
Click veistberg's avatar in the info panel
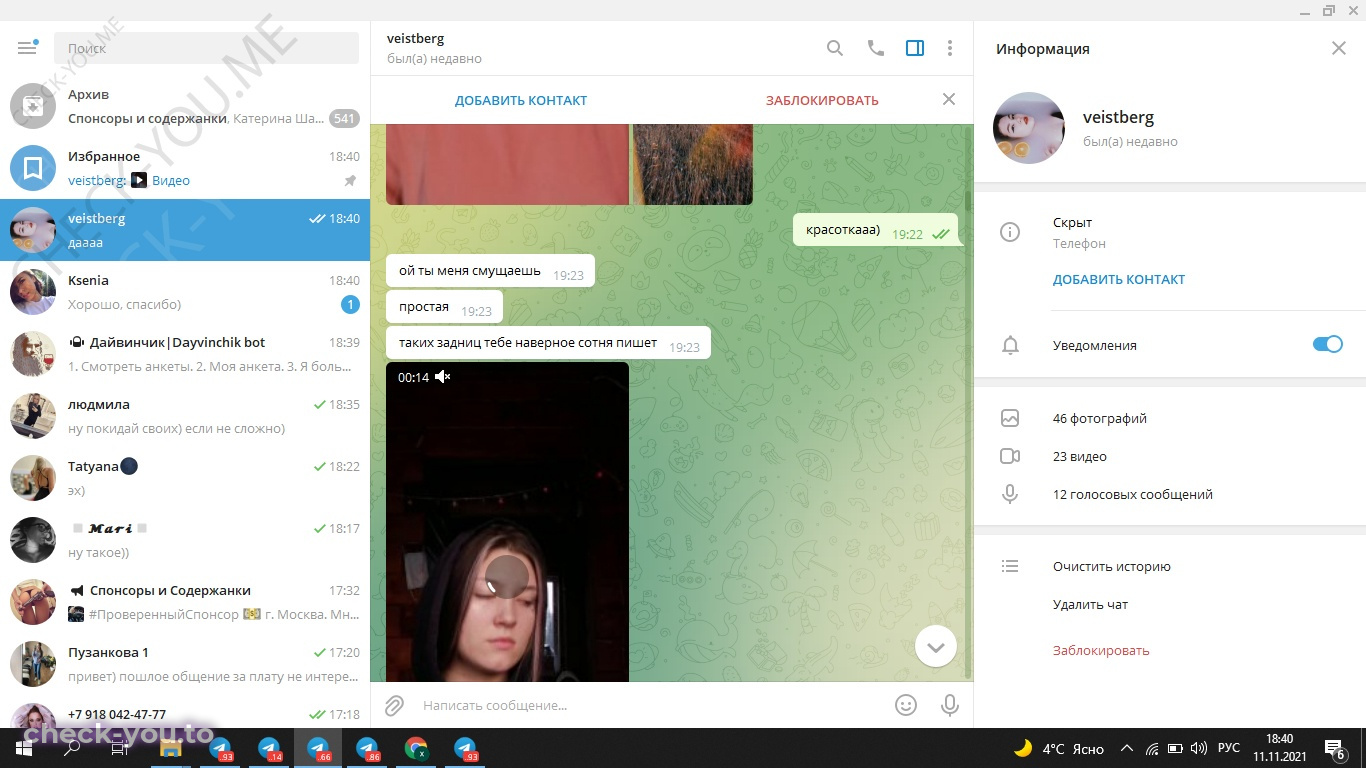pyautogui.click(x=1029, y=128)
